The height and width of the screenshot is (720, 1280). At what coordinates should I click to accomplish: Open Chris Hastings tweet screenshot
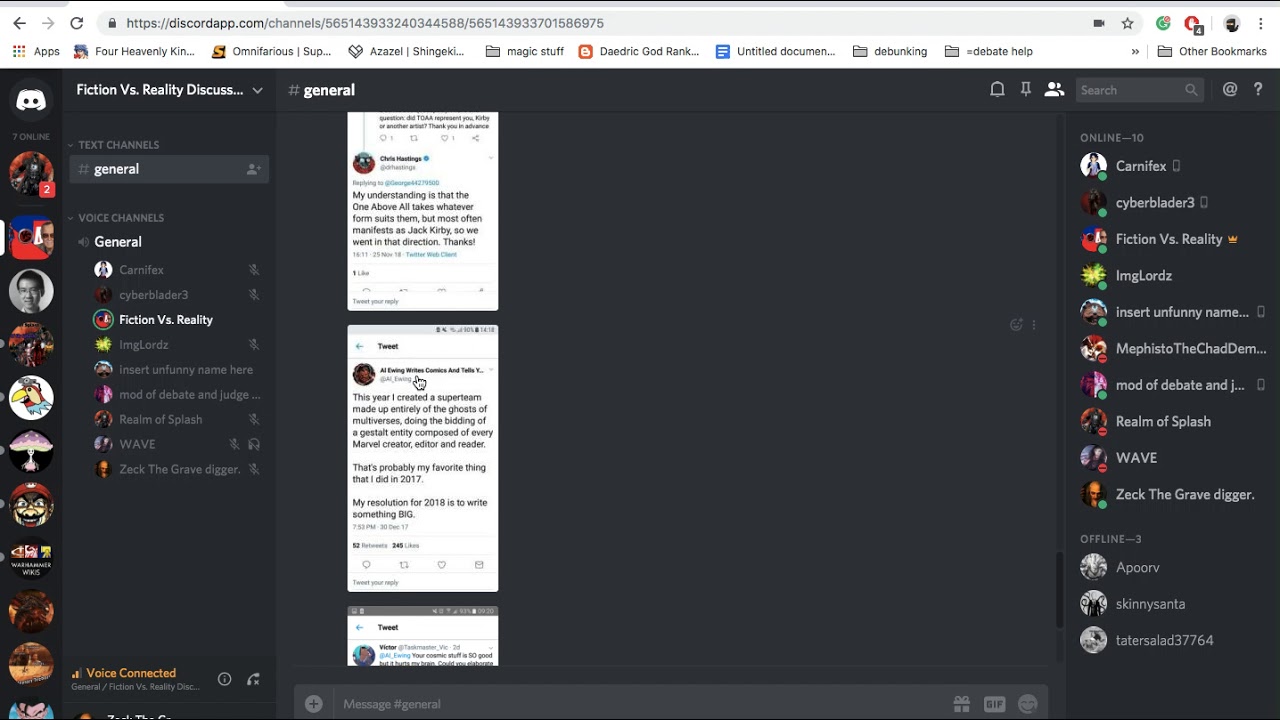(423, 211)
